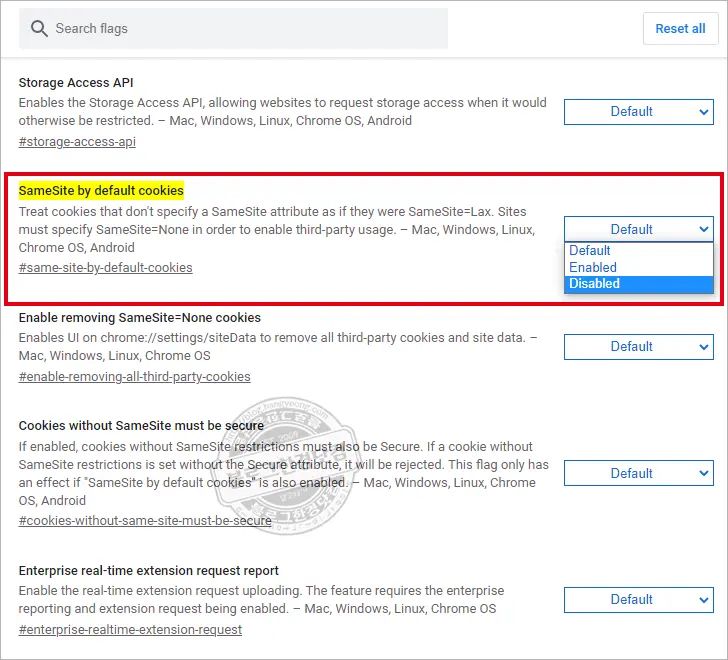The height and width of the screenshot is (660, 728).
Task: Follow the #storage-access-api link
Action: (77, 142)
